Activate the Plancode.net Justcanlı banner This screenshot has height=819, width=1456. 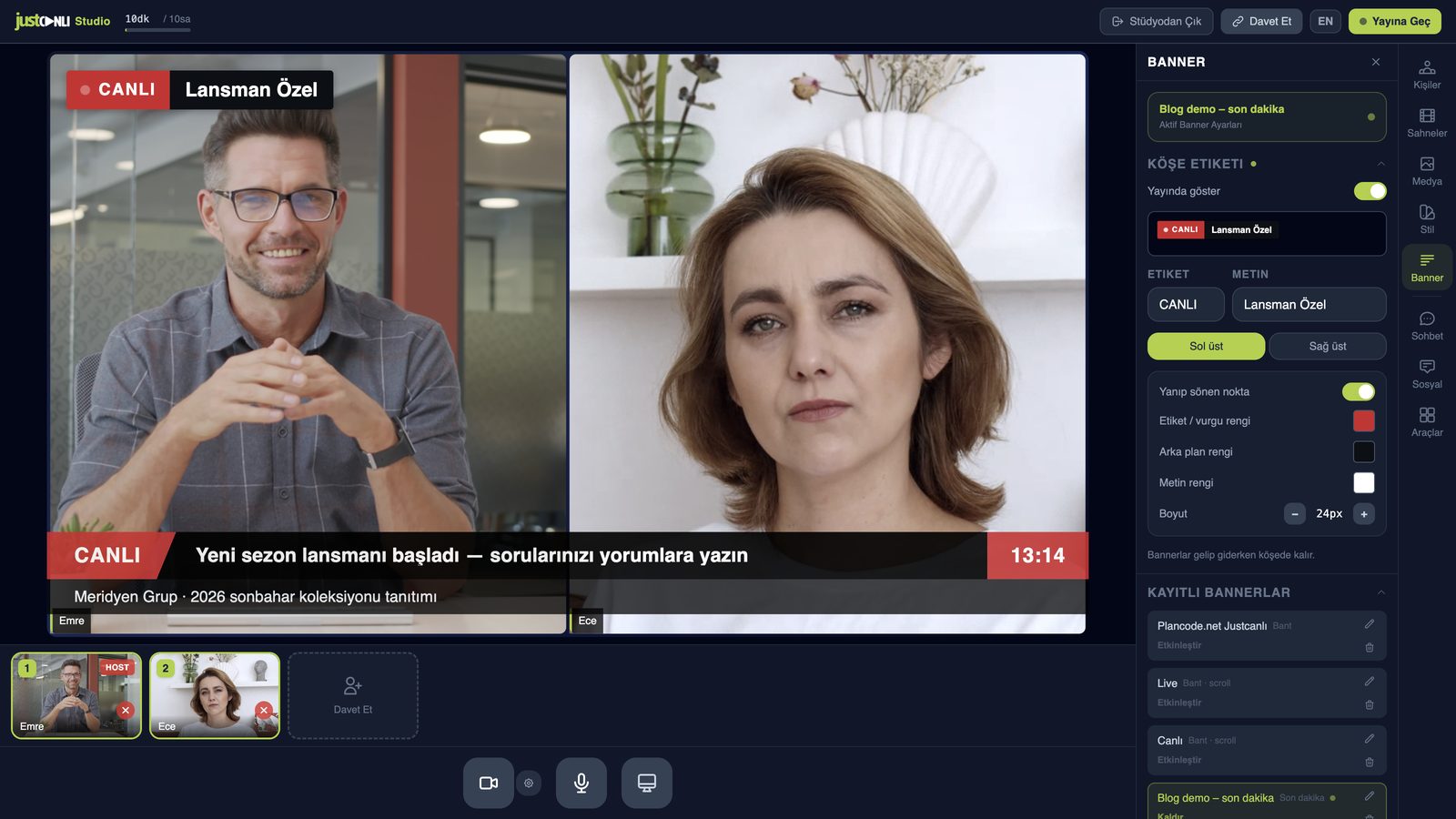pyautogui.click(x=1179, y=645)
